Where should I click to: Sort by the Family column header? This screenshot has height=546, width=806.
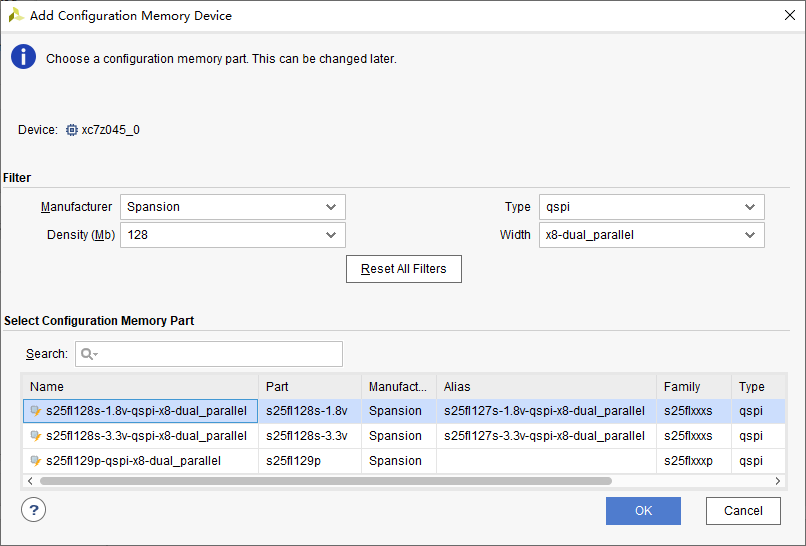point(693,387)
